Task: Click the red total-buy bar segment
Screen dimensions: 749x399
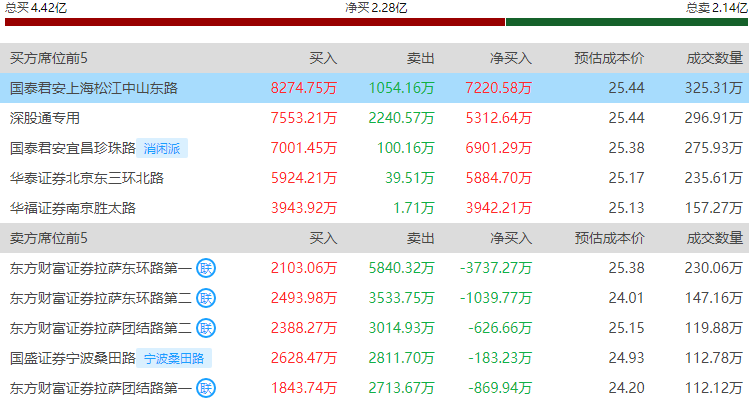Action: click(255, 22)
